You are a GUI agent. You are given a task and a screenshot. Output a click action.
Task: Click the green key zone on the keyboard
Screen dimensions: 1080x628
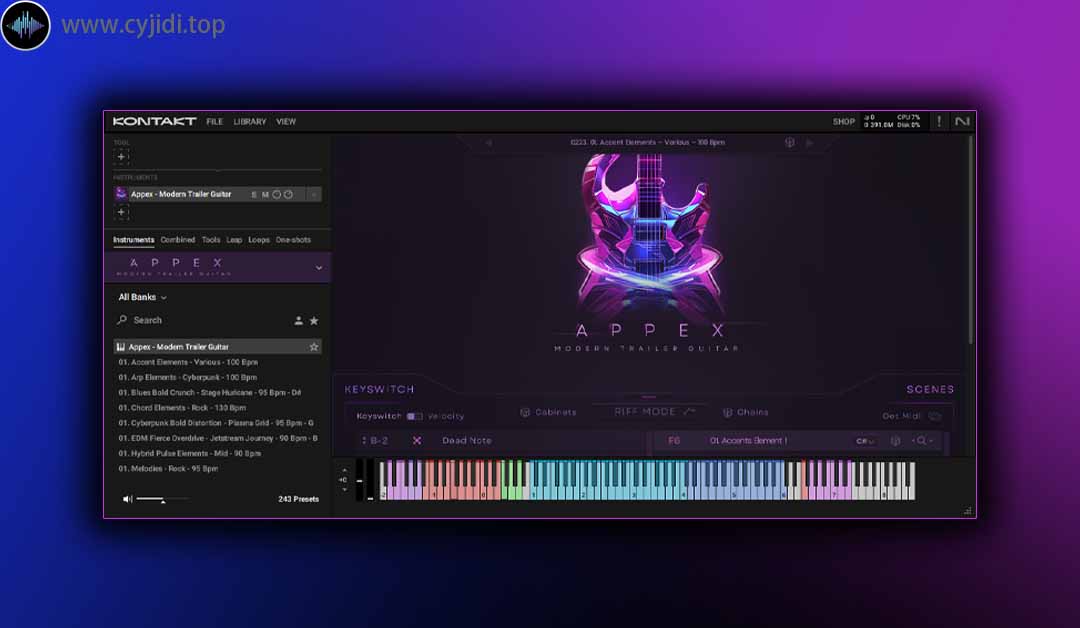click(513, 481)
